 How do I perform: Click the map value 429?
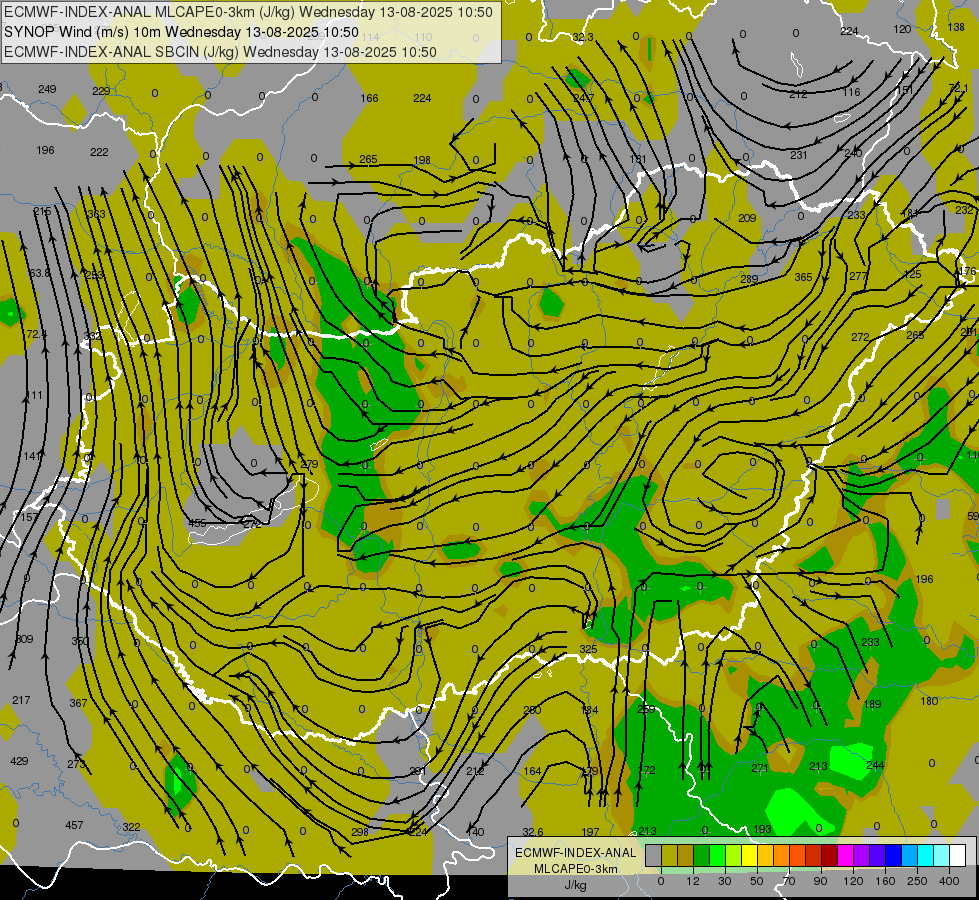coord(19,761)
